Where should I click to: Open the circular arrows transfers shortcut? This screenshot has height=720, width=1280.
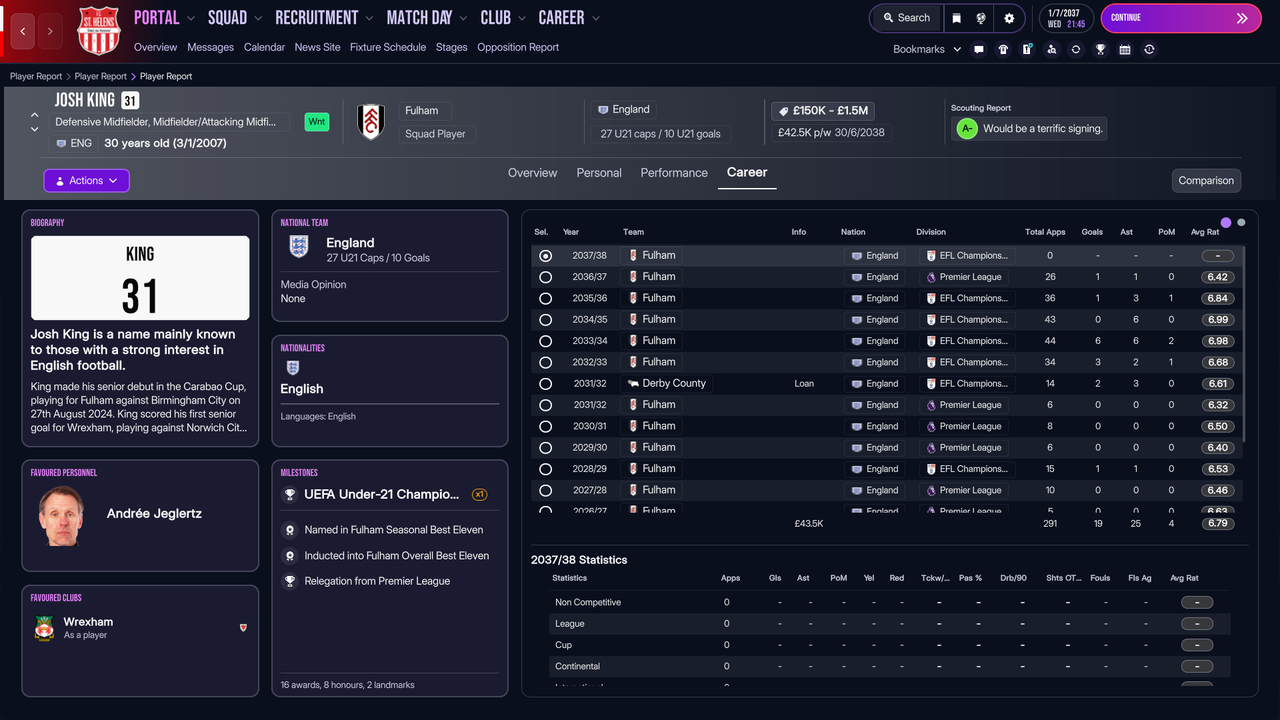[x=1076, y=49]
